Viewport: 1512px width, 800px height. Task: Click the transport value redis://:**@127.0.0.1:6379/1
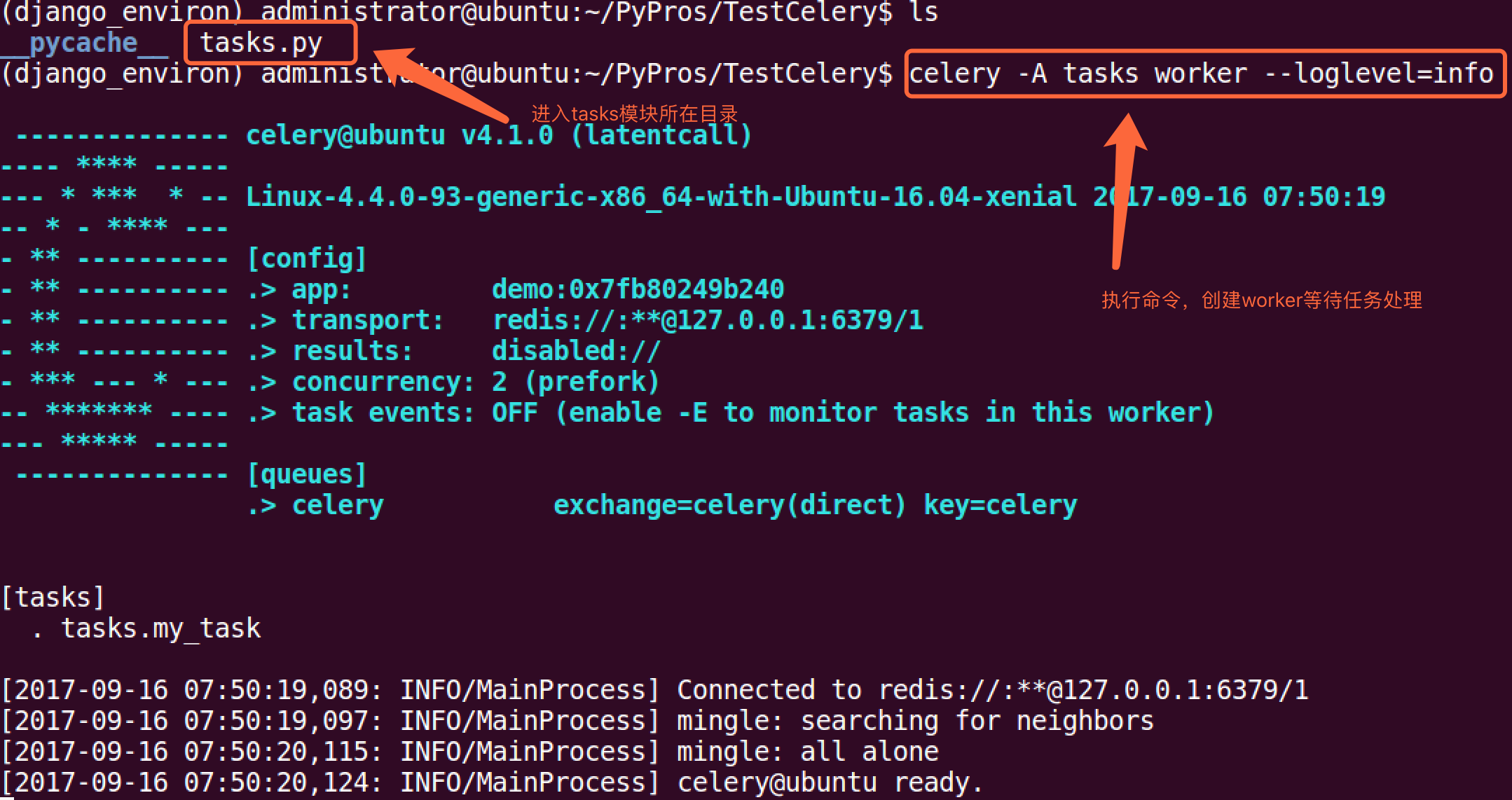pyautogui.click(x=708, y=320)
